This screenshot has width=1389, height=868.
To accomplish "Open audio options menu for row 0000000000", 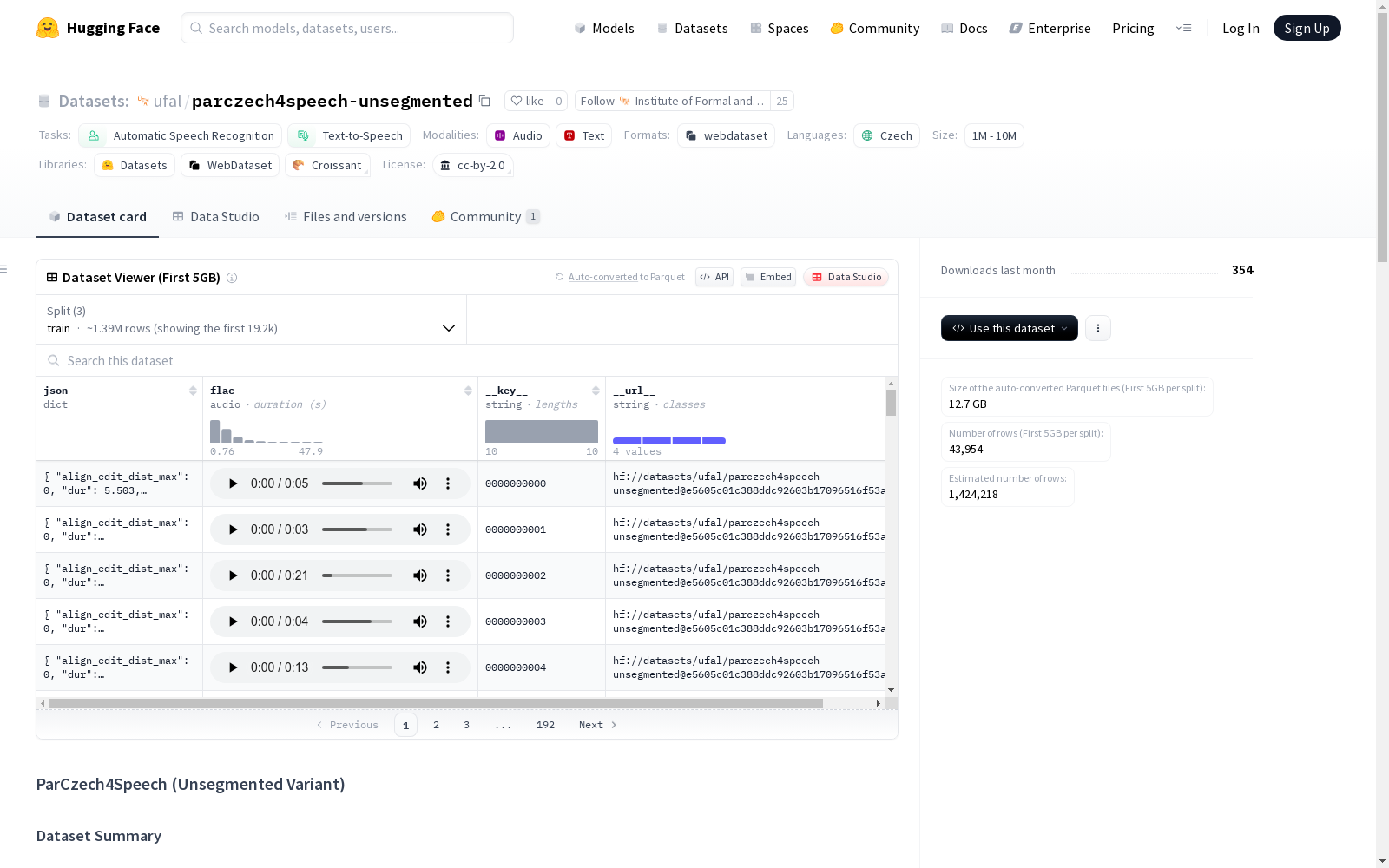I will pos(448,483).
